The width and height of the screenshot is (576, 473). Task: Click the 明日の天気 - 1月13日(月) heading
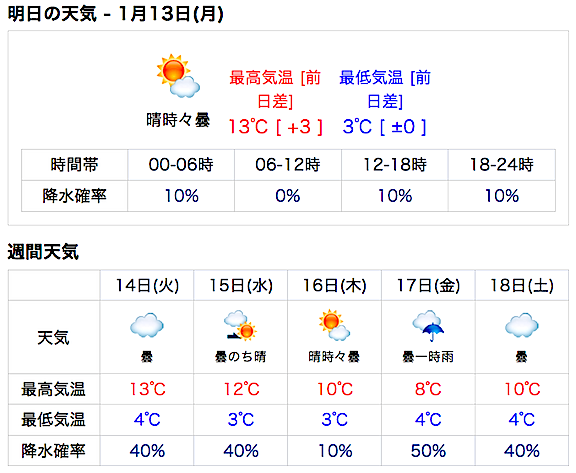point(116,14)
